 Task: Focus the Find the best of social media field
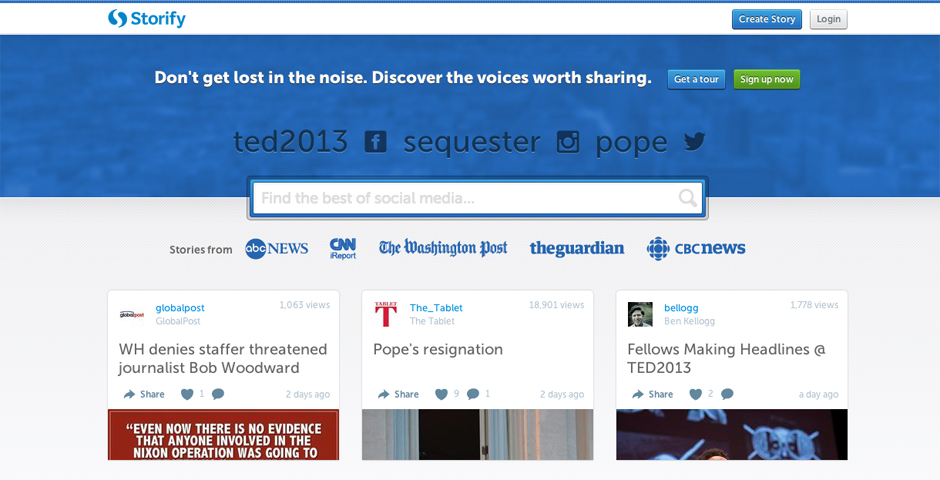click(478, 198)
